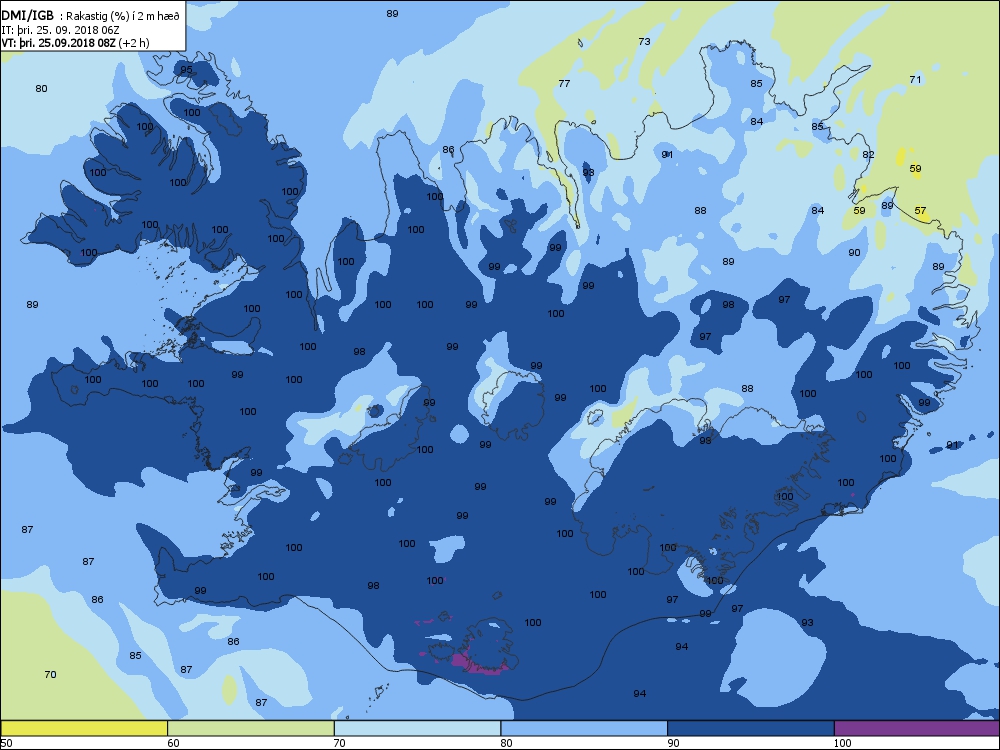
Task: Click the legend scale label 100
Action: coord(842,743)
